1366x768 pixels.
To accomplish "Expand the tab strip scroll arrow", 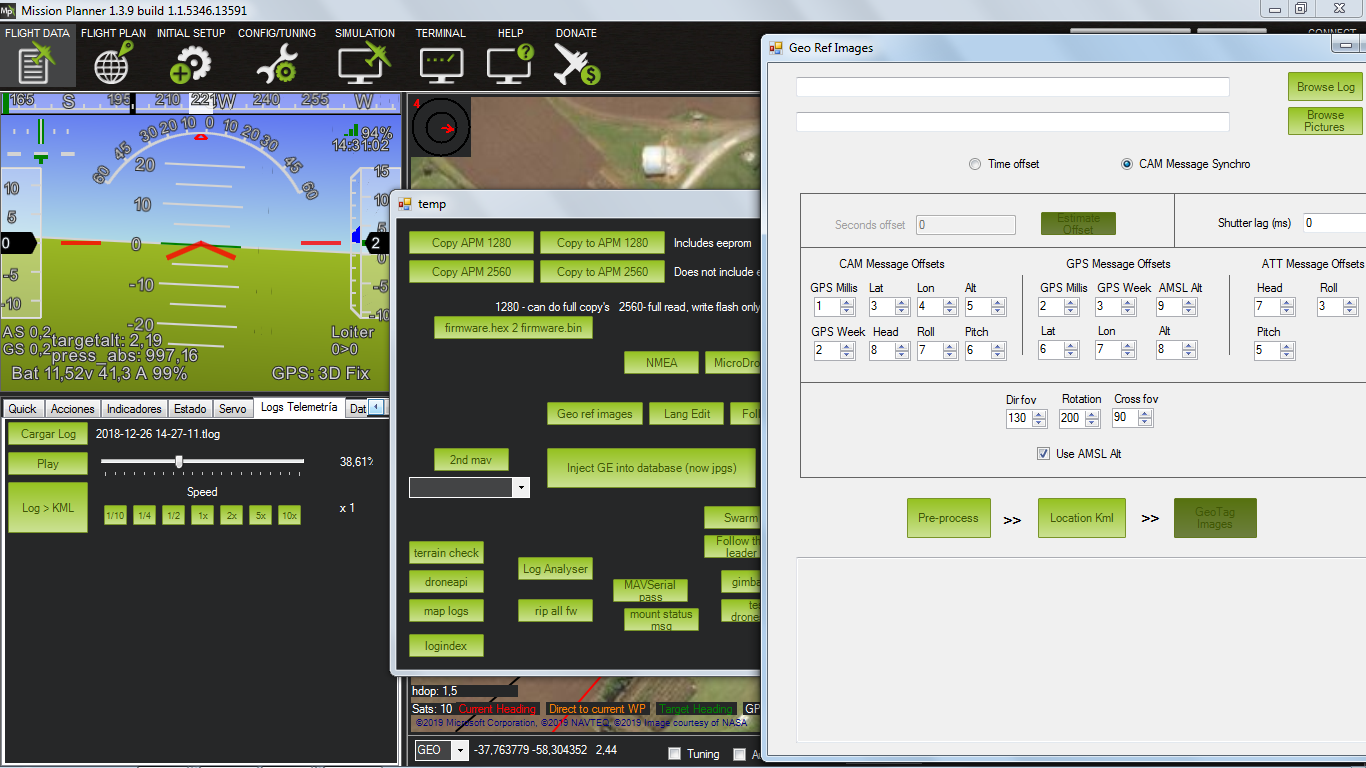I will (376, 407).
